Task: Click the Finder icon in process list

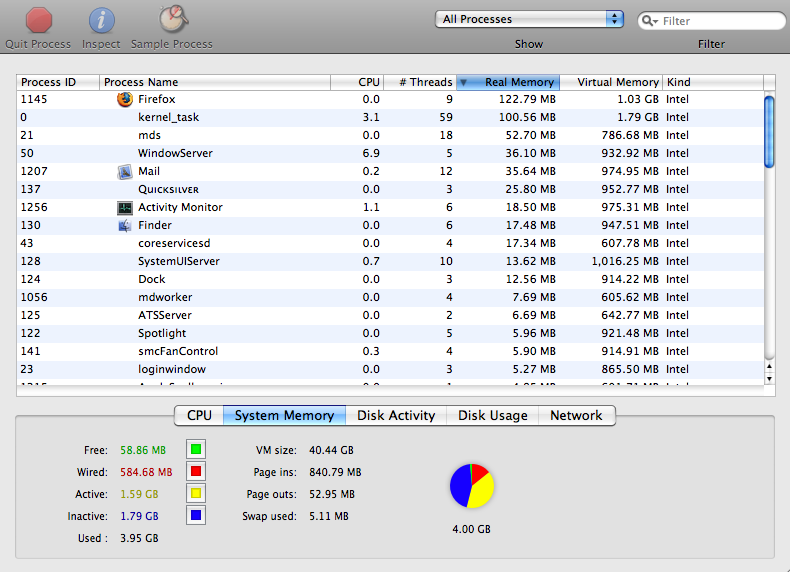Action: click(124, 226)
